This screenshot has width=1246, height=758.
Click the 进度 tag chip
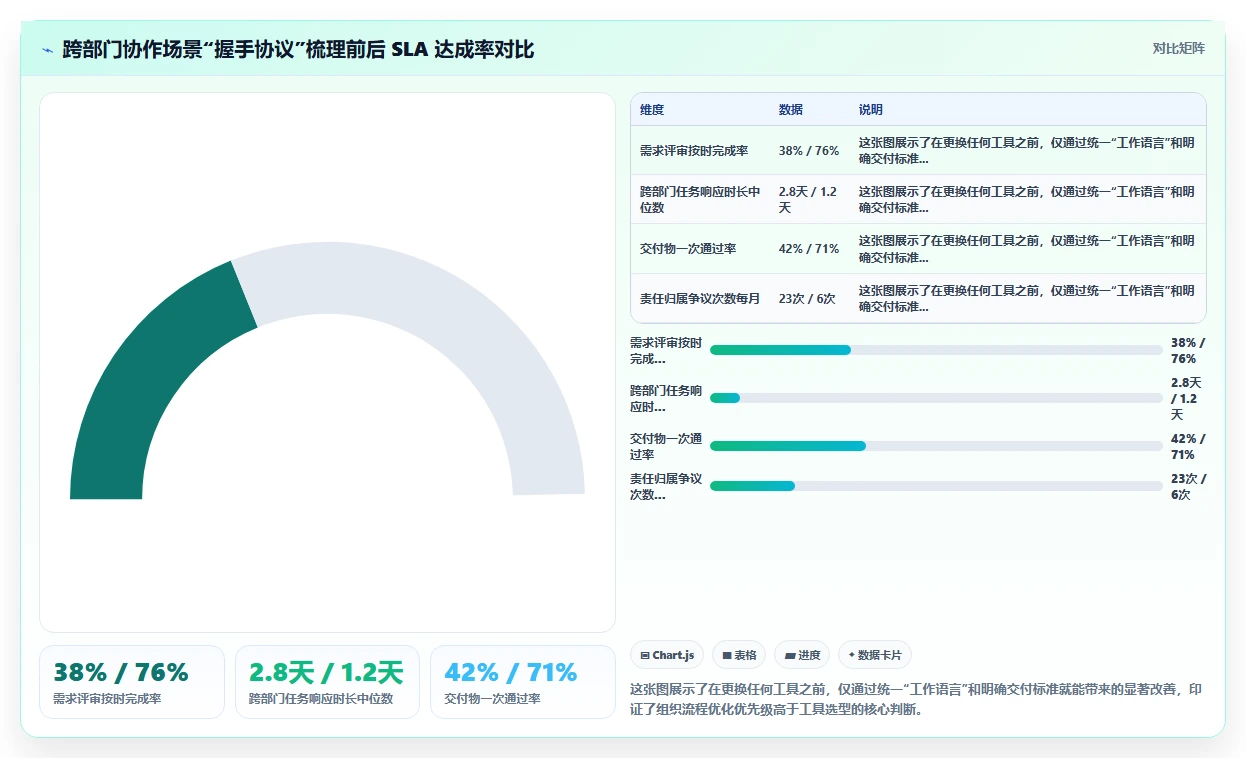point(802,655)
